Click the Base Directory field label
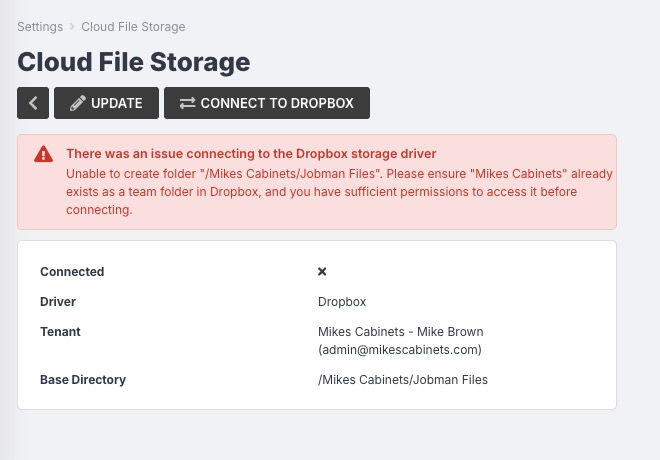The width and height of the screenshot is (660, 460). tap(83, 380)
